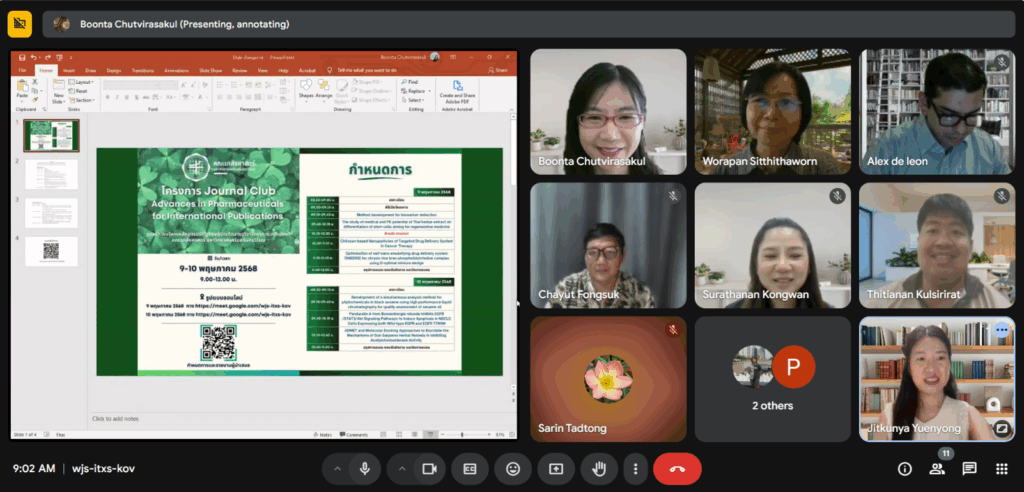The image size is (1024, 492).
Task: Open the options dots on Jitkunya Yuenyong tile
Action: click(x=1002, y=331)
